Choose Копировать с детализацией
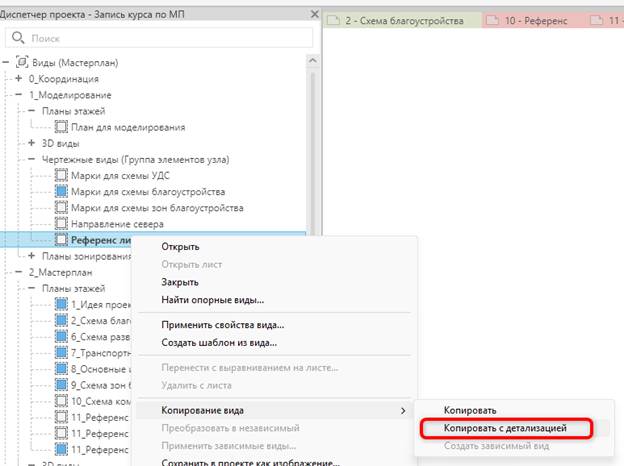The width and height of the screenshot is (624, 466). point(505,428)
